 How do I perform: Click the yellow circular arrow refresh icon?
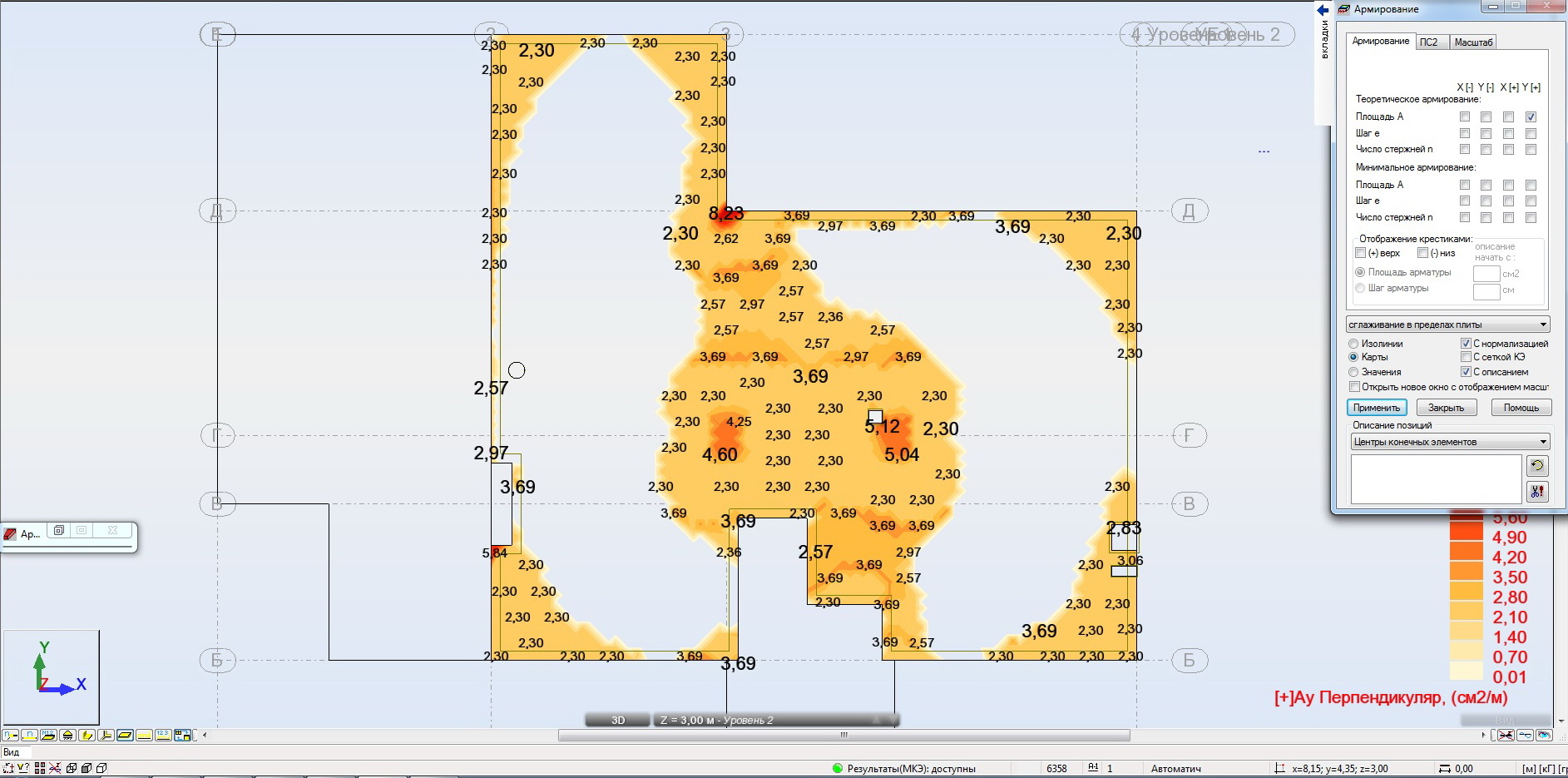click(x=1537, y=466)
